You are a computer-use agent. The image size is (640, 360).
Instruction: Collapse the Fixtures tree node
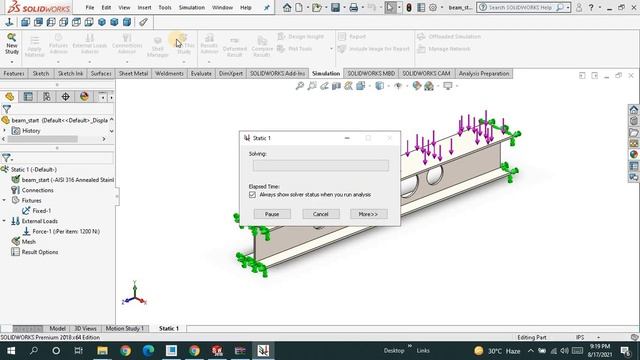pyautogui.click(x=4, y=200)
